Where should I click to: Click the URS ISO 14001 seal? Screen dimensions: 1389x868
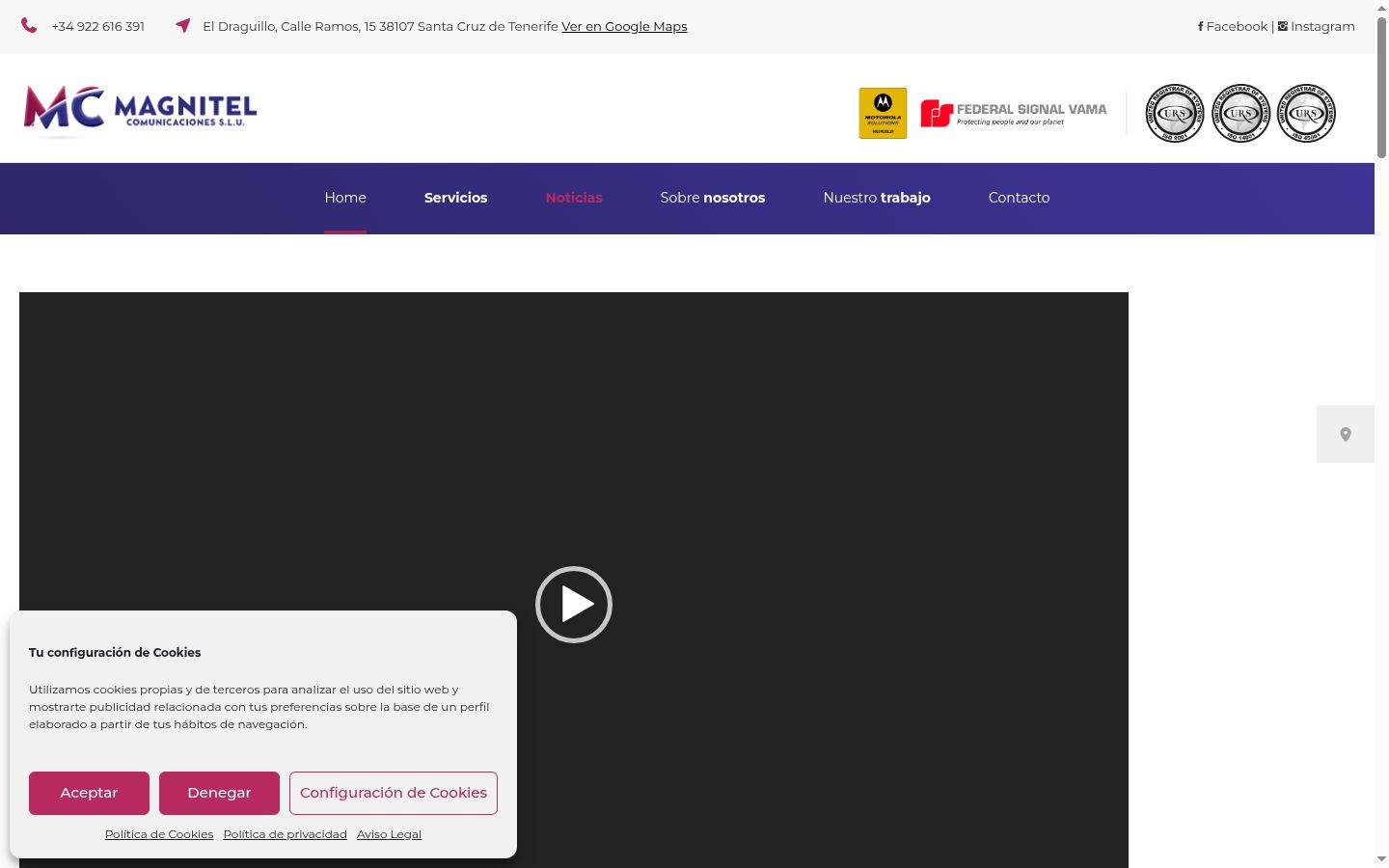coord(1240,114)
